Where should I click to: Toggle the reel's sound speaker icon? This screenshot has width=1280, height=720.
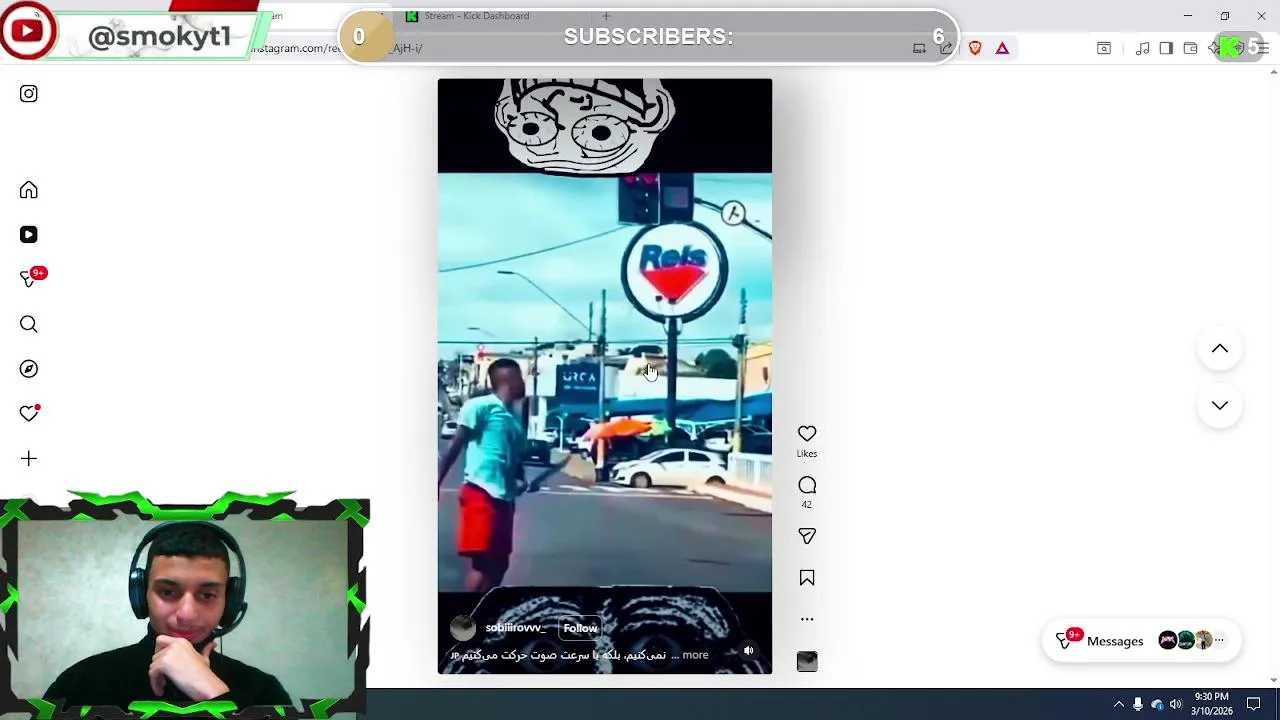tap(748, 651)
